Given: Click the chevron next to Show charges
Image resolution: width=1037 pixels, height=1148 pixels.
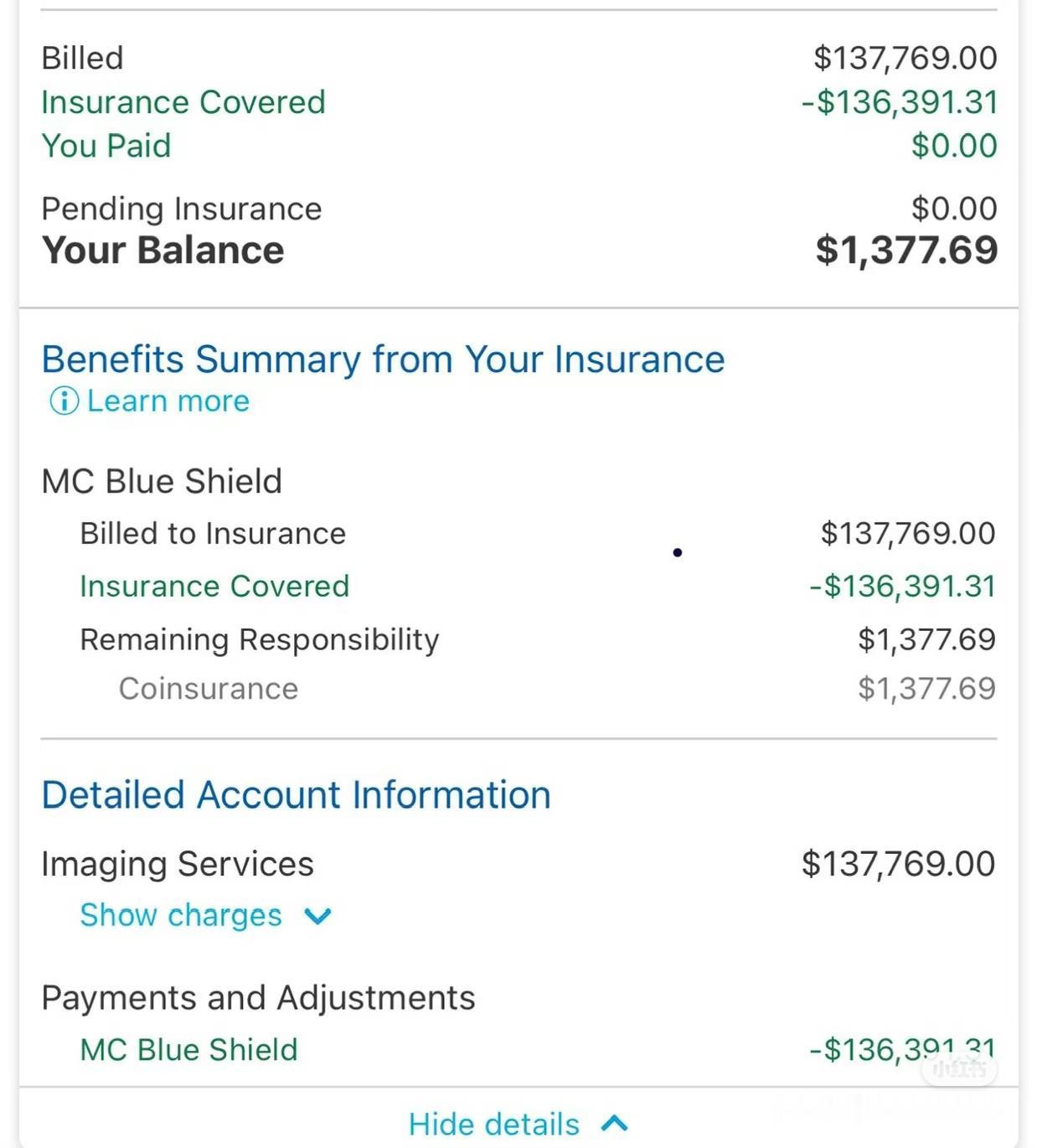Looking at the screenshot, I should coord(318,916).
